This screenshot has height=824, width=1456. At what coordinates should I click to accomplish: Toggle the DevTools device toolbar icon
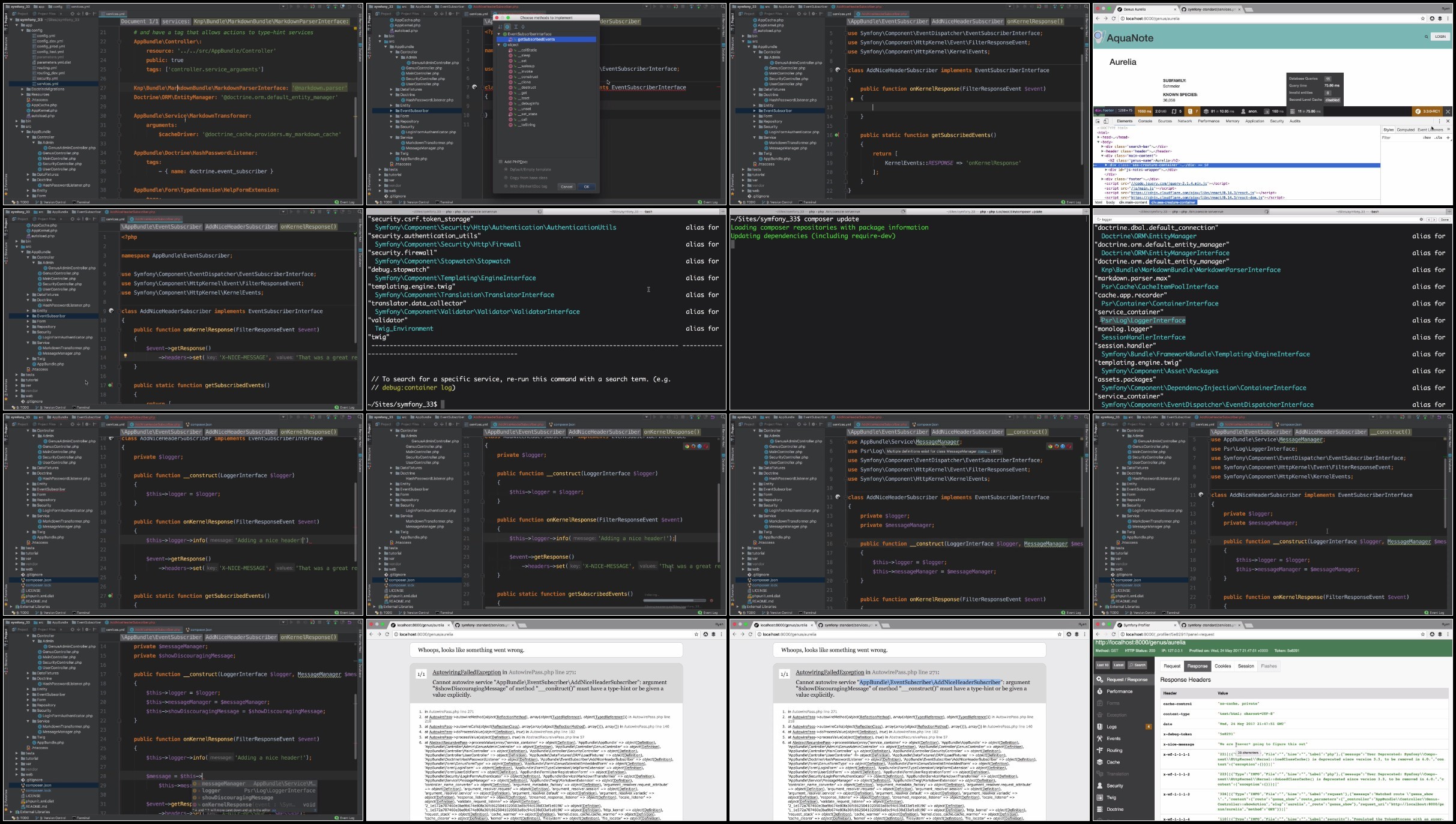tap(1106, 121)
